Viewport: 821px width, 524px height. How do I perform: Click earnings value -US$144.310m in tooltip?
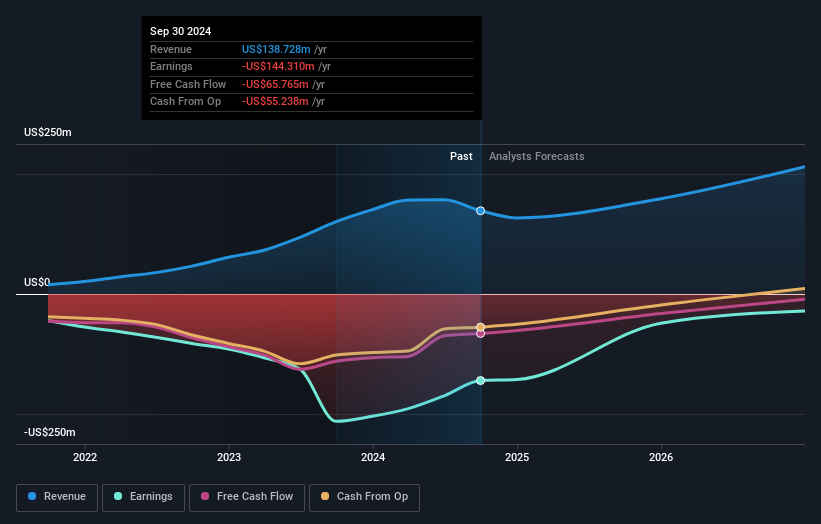click(x=278, y=66)
